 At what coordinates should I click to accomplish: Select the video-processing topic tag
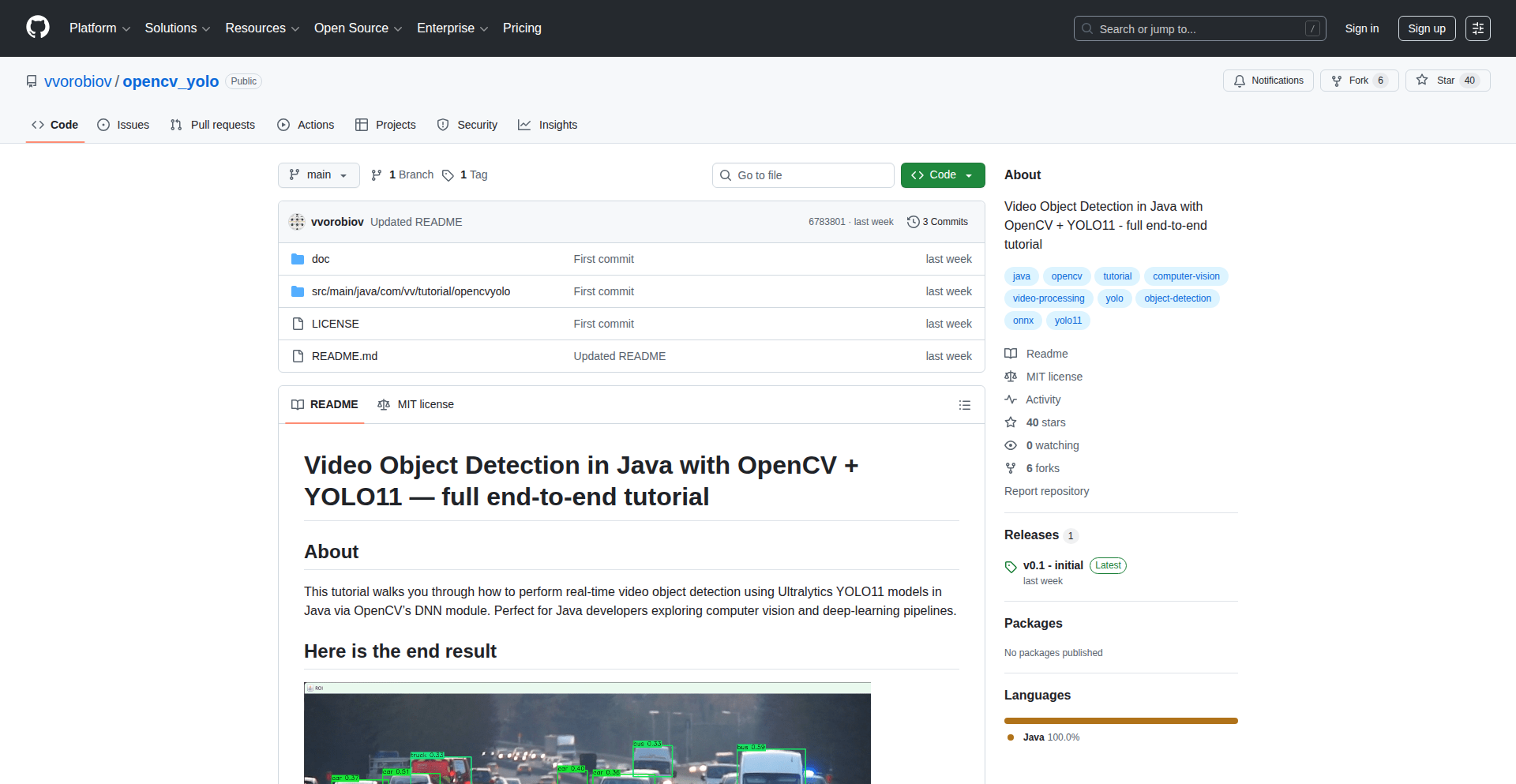pyautogui.click(x=1049, y=298)
